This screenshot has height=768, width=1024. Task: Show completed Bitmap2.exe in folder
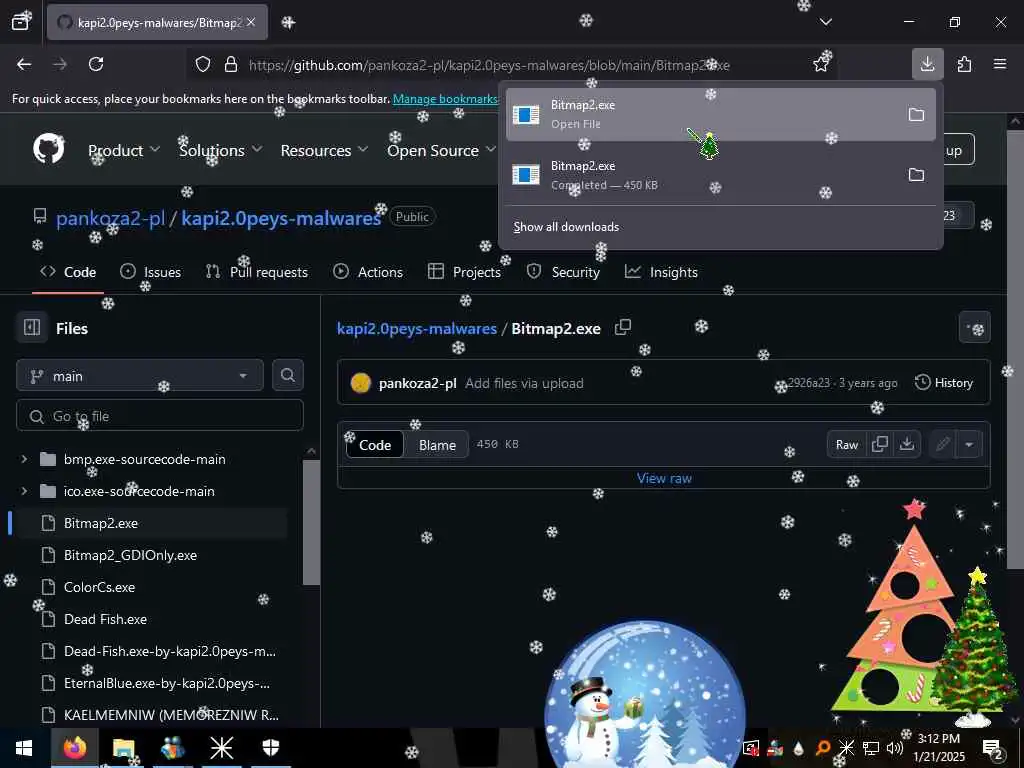click(x=916, y=175)
